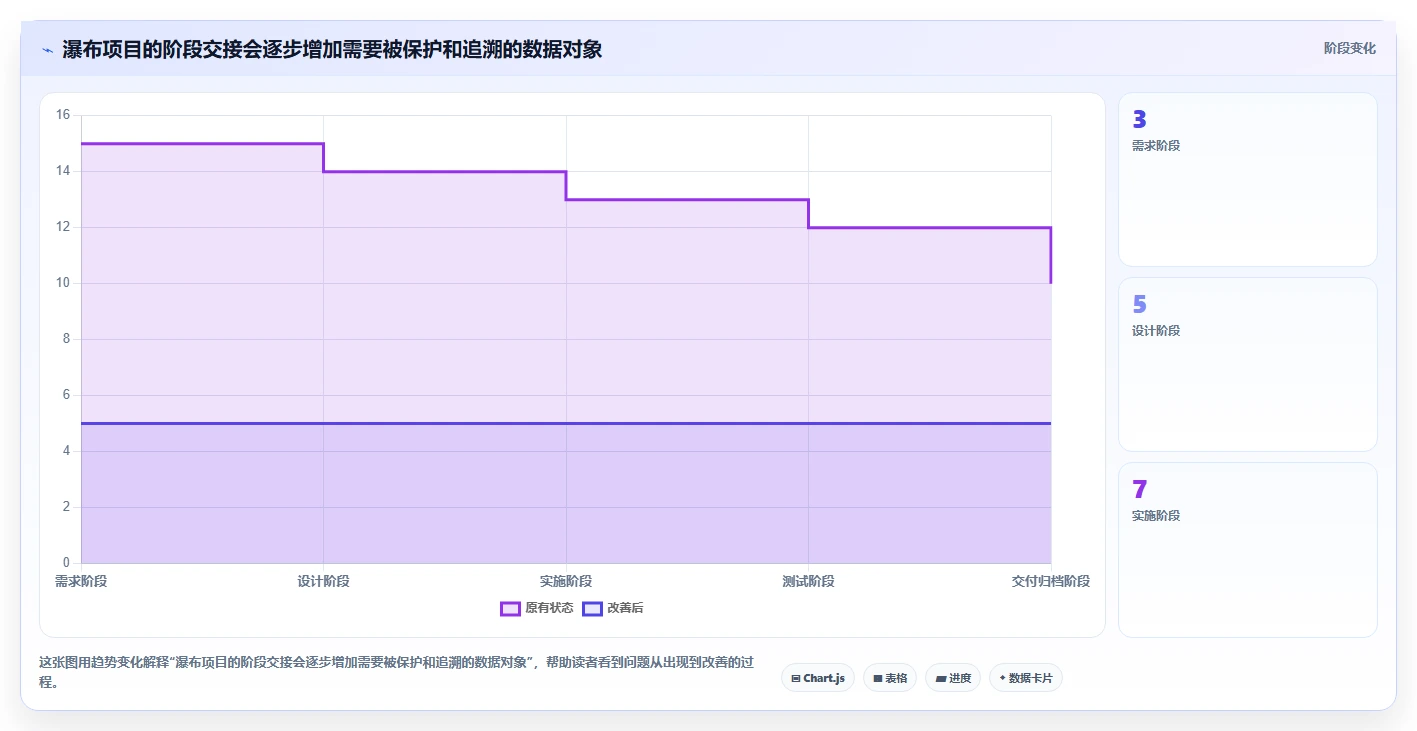
Task: Click the y-axis value 8
Action: pos(67,339)
